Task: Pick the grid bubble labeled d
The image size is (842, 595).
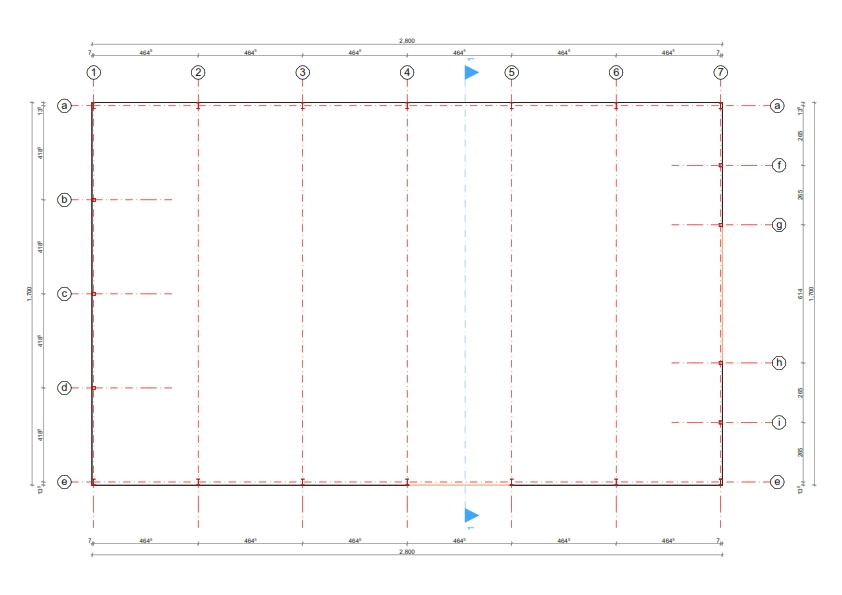Action: click(x=65, y=388)
